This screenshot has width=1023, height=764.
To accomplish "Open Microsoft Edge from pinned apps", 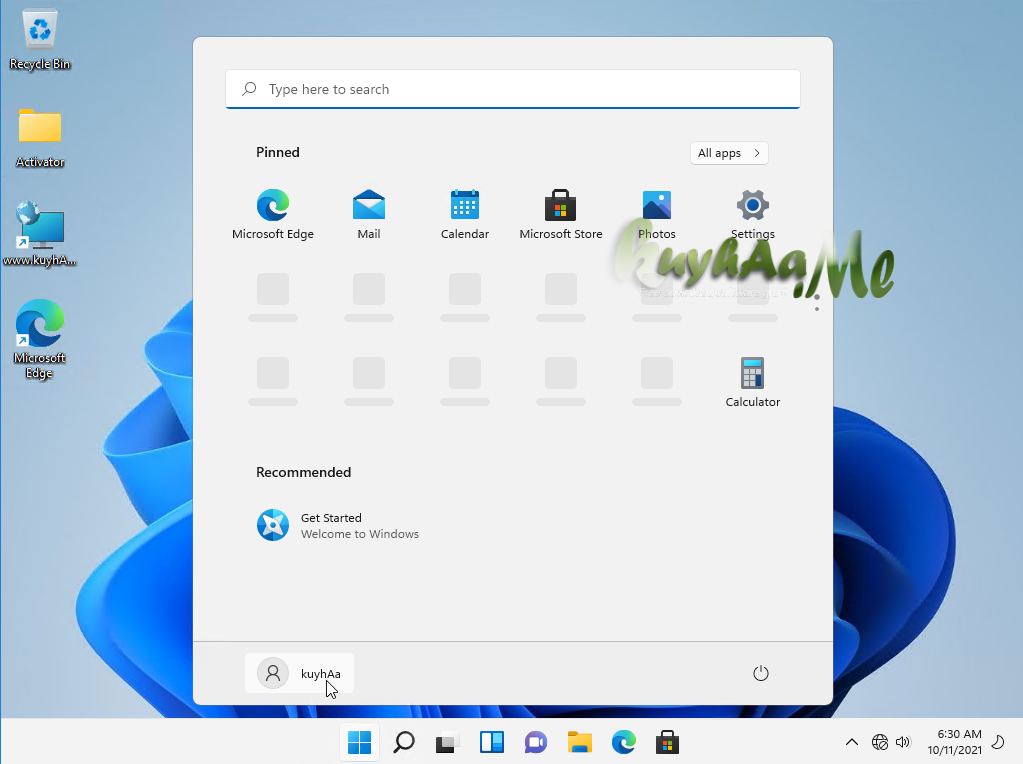I will click(273, 215).
